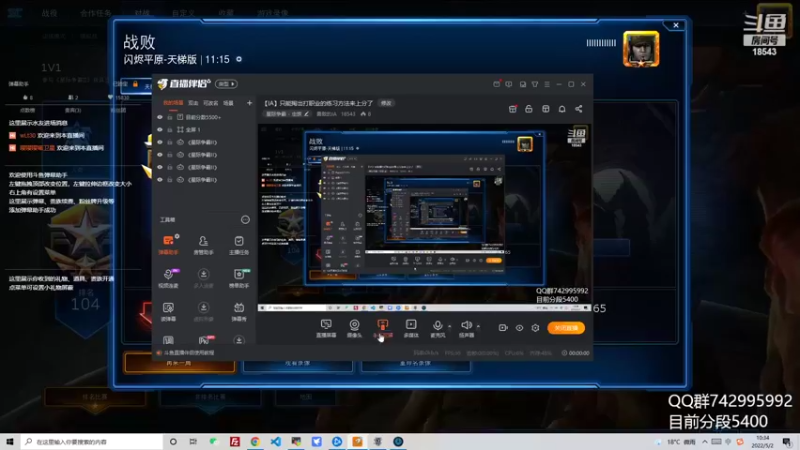Open the notification bell icon
The image size is (800, 450).
click(562, 109)
